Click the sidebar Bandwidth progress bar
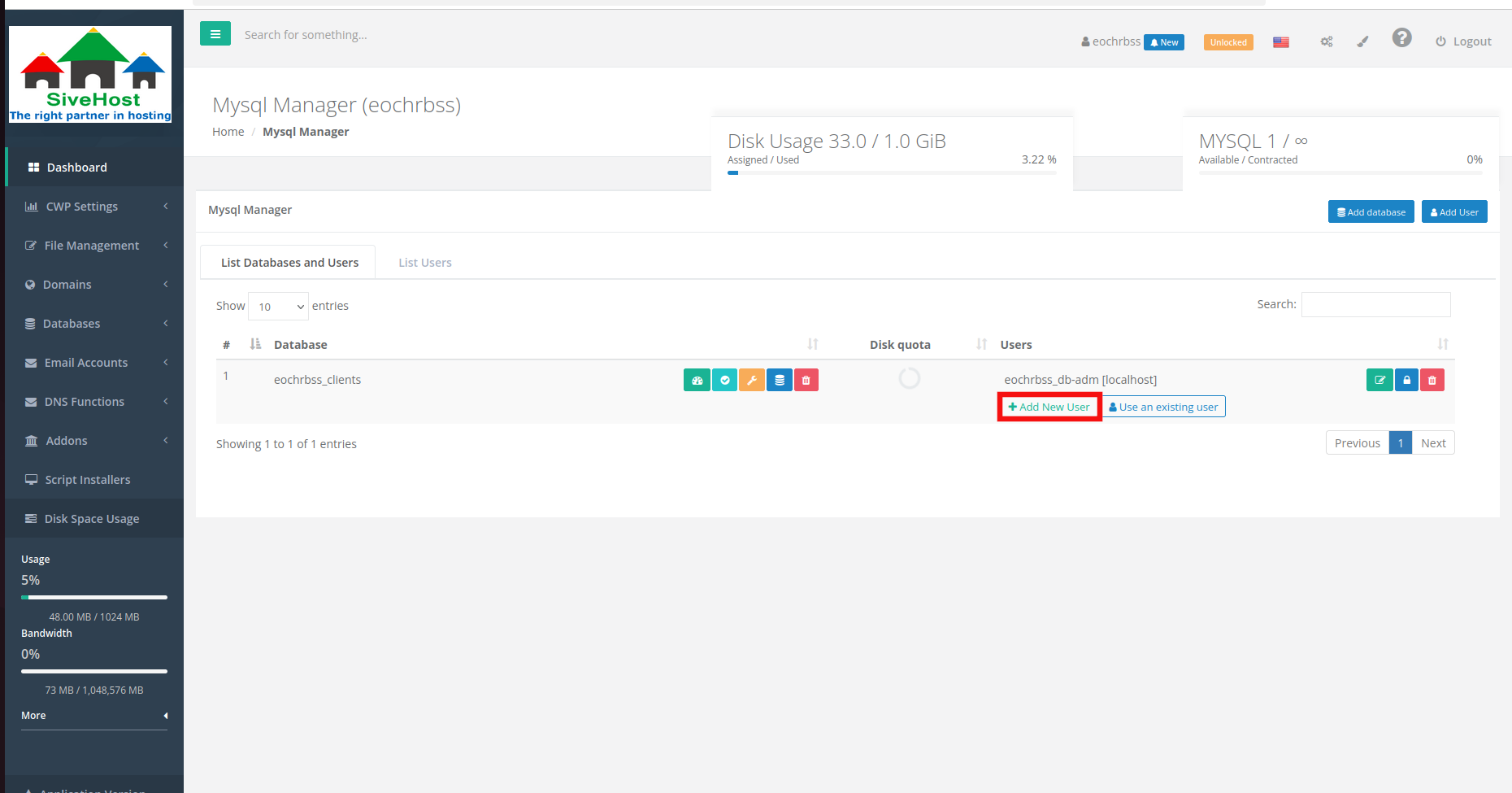This screenshot has height=793, width=1512. point(94,671)
